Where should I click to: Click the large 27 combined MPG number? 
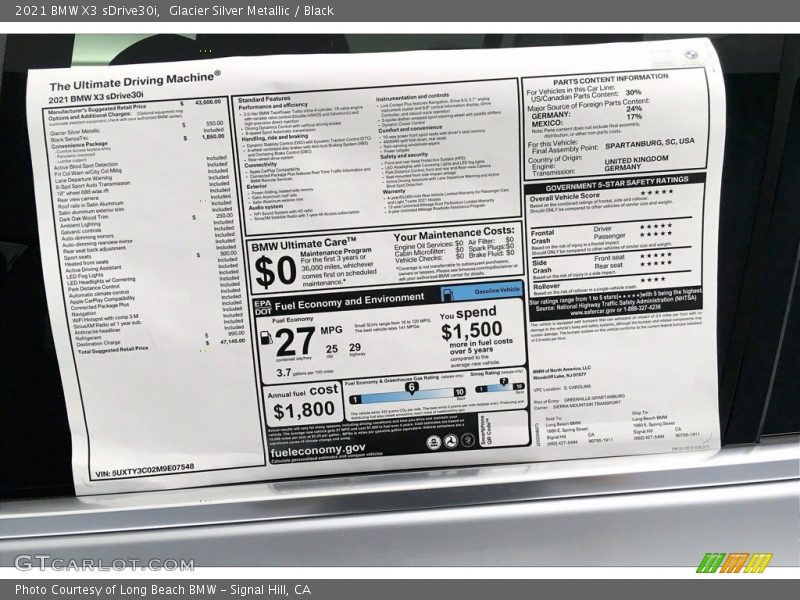click(295, 342)
